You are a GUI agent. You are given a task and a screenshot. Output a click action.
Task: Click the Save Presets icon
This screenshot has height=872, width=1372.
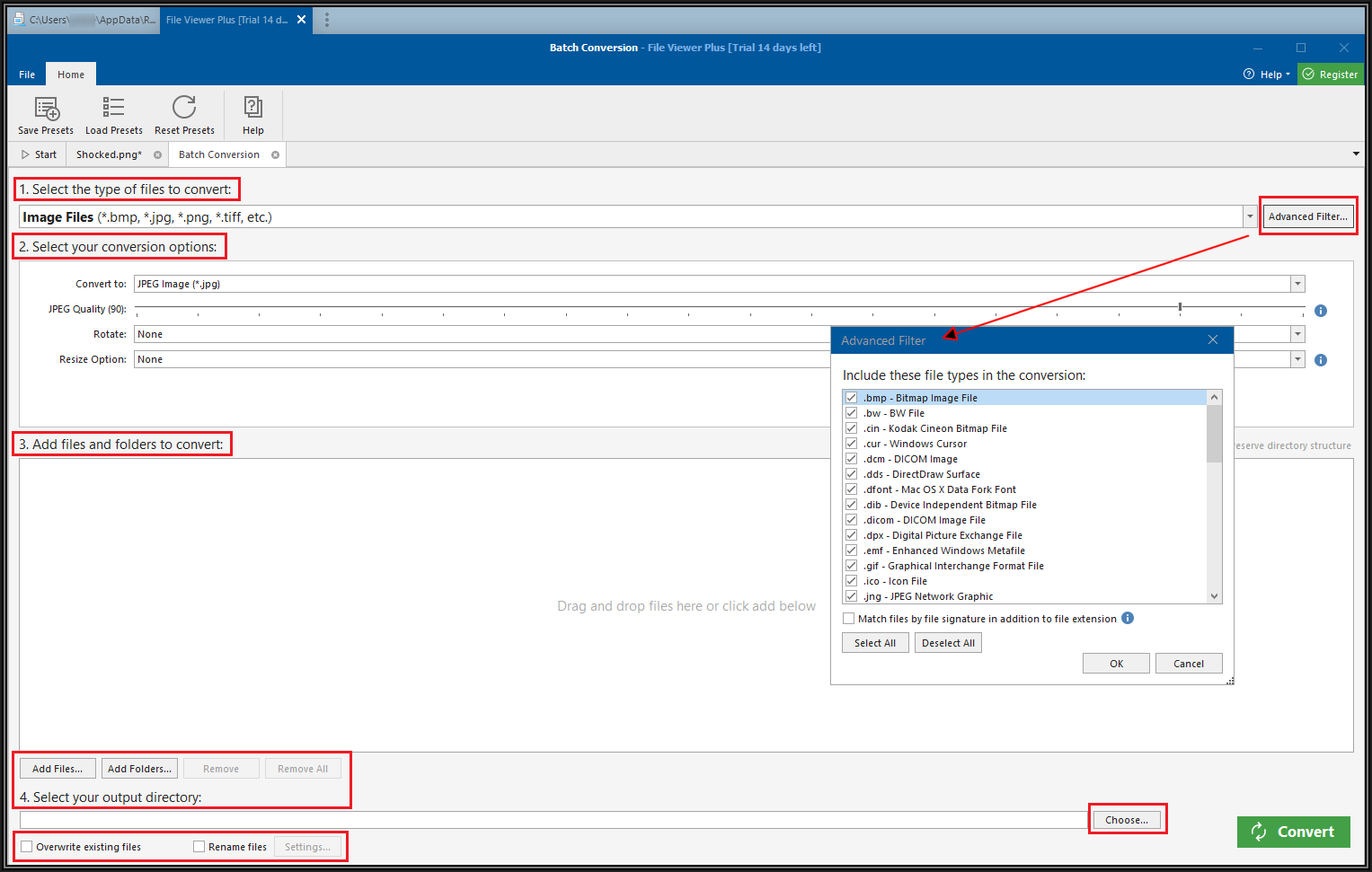[x=46, y=109]
